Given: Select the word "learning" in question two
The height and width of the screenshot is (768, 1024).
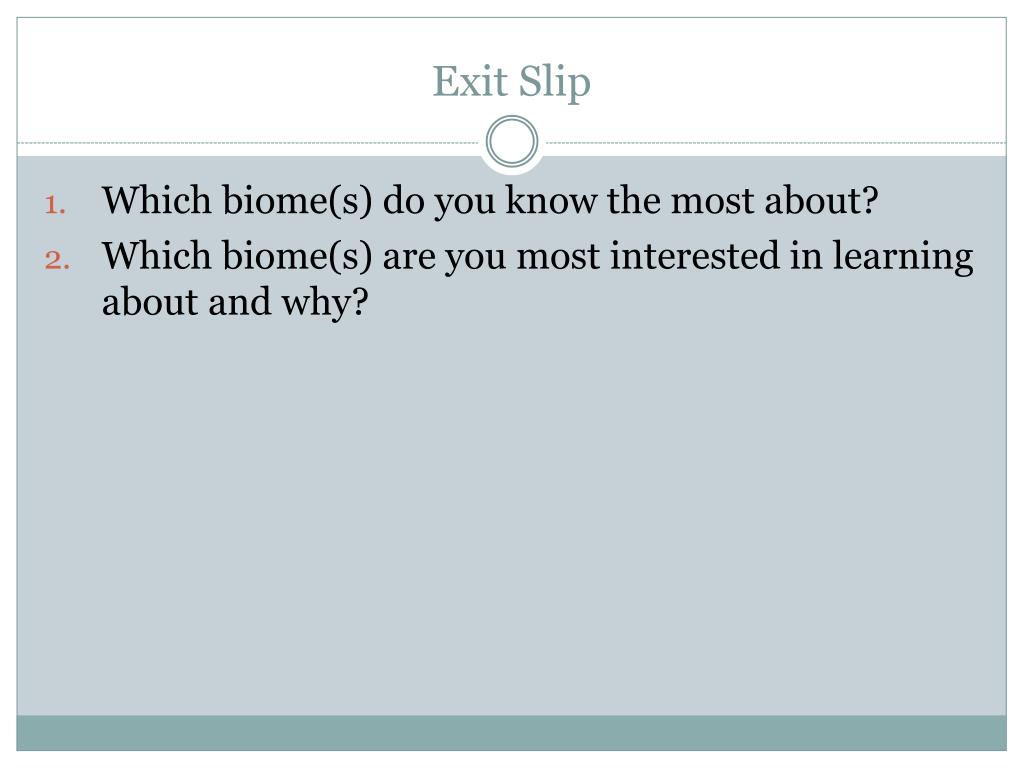Looking at the screenshot, I should pyautogui.click(x=903, y=257).
